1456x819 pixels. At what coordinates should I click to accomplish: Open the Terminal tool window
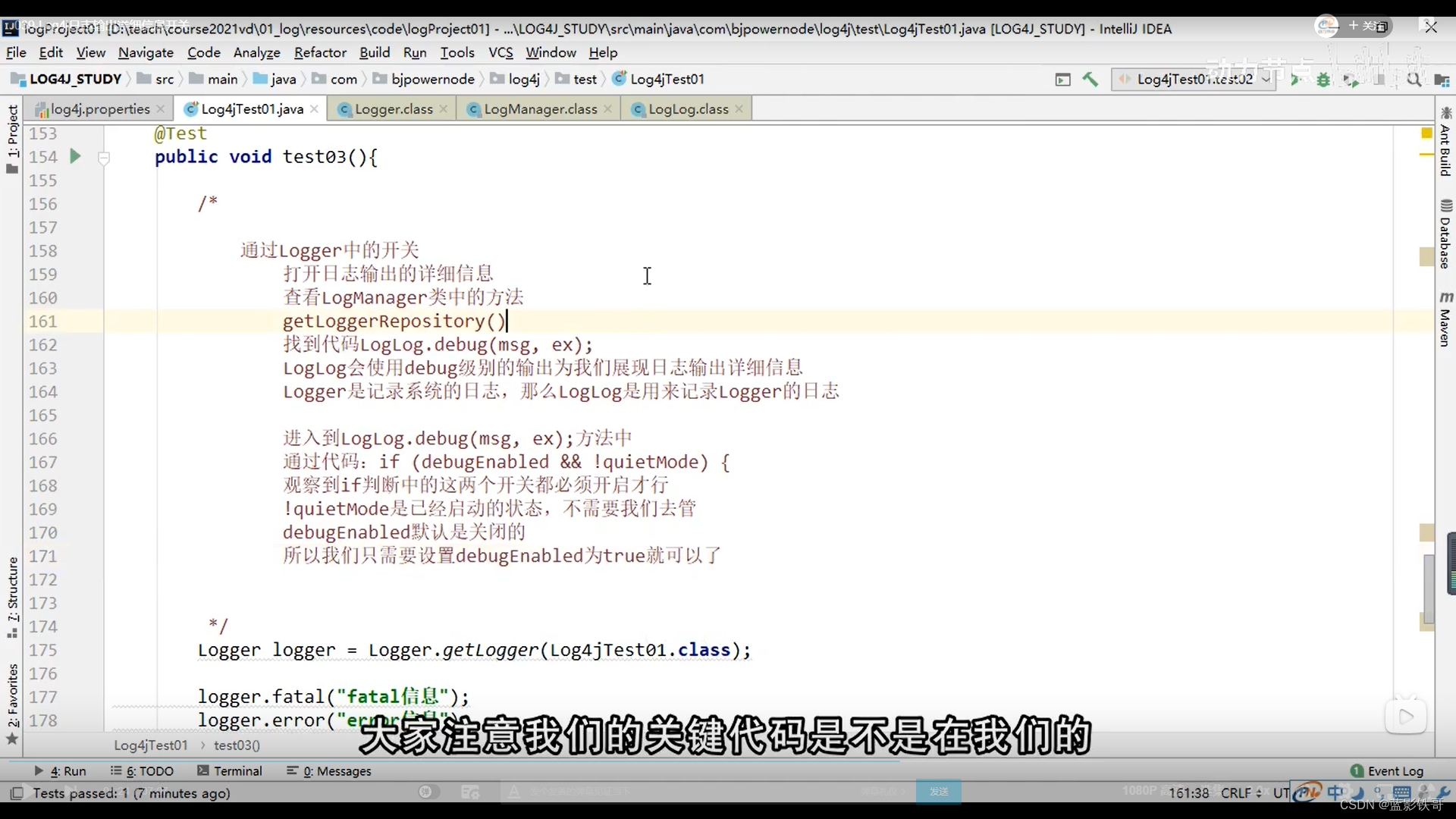[x=230, y=771]
